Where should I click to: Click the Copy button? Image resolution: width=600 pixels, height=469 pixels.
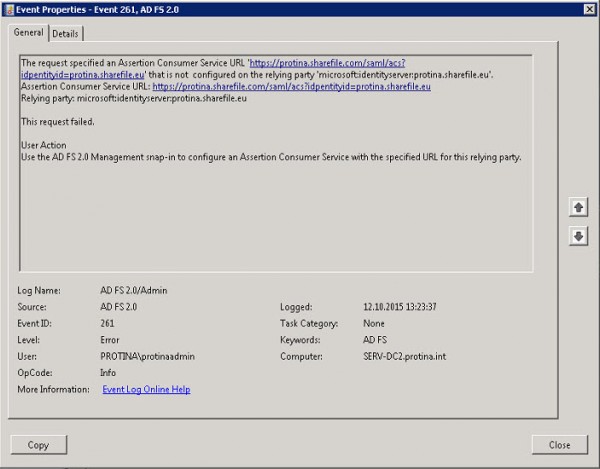coord(39,445)
